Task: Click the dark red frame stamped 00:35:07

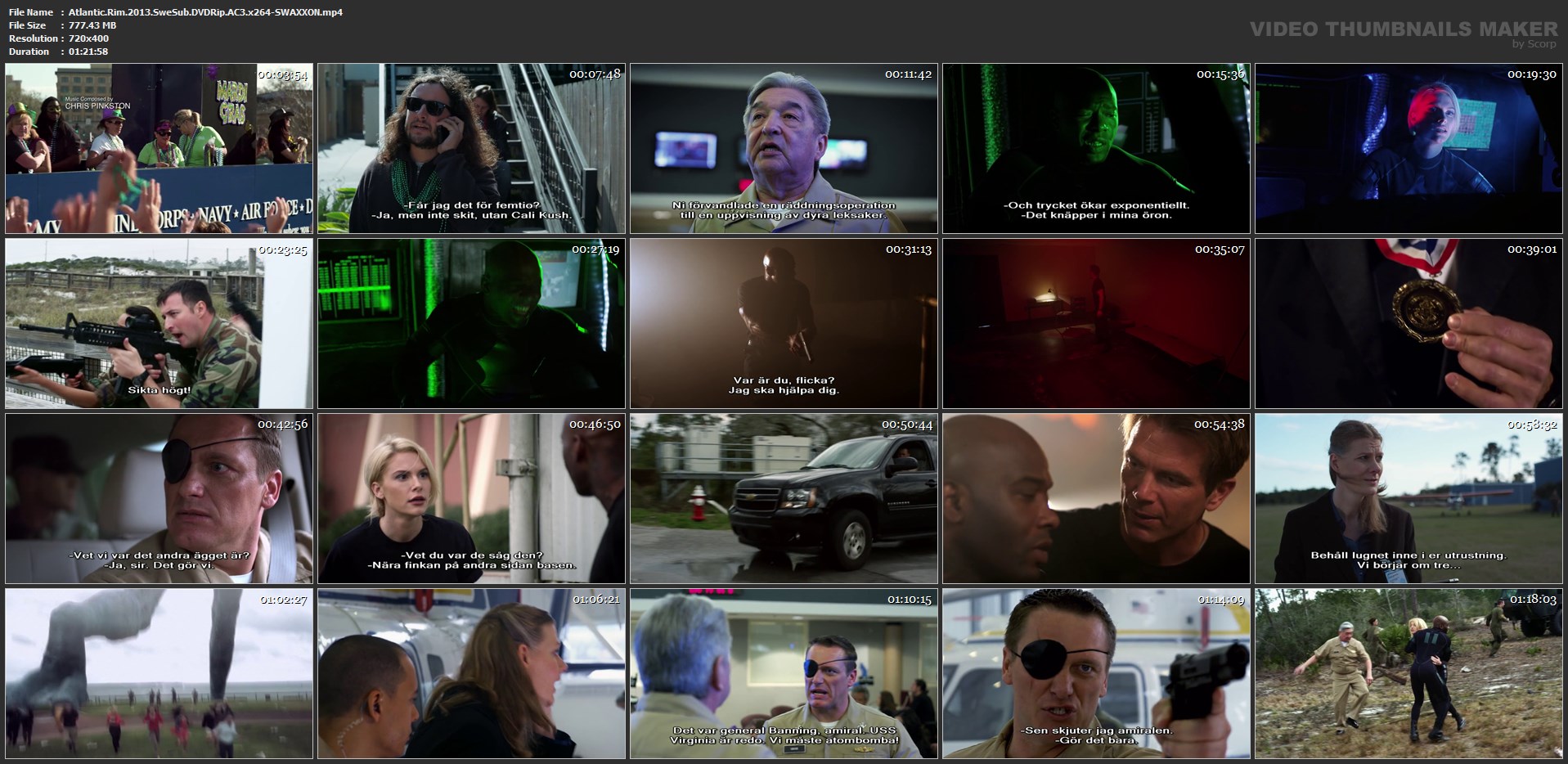Action: (1096, 323)
